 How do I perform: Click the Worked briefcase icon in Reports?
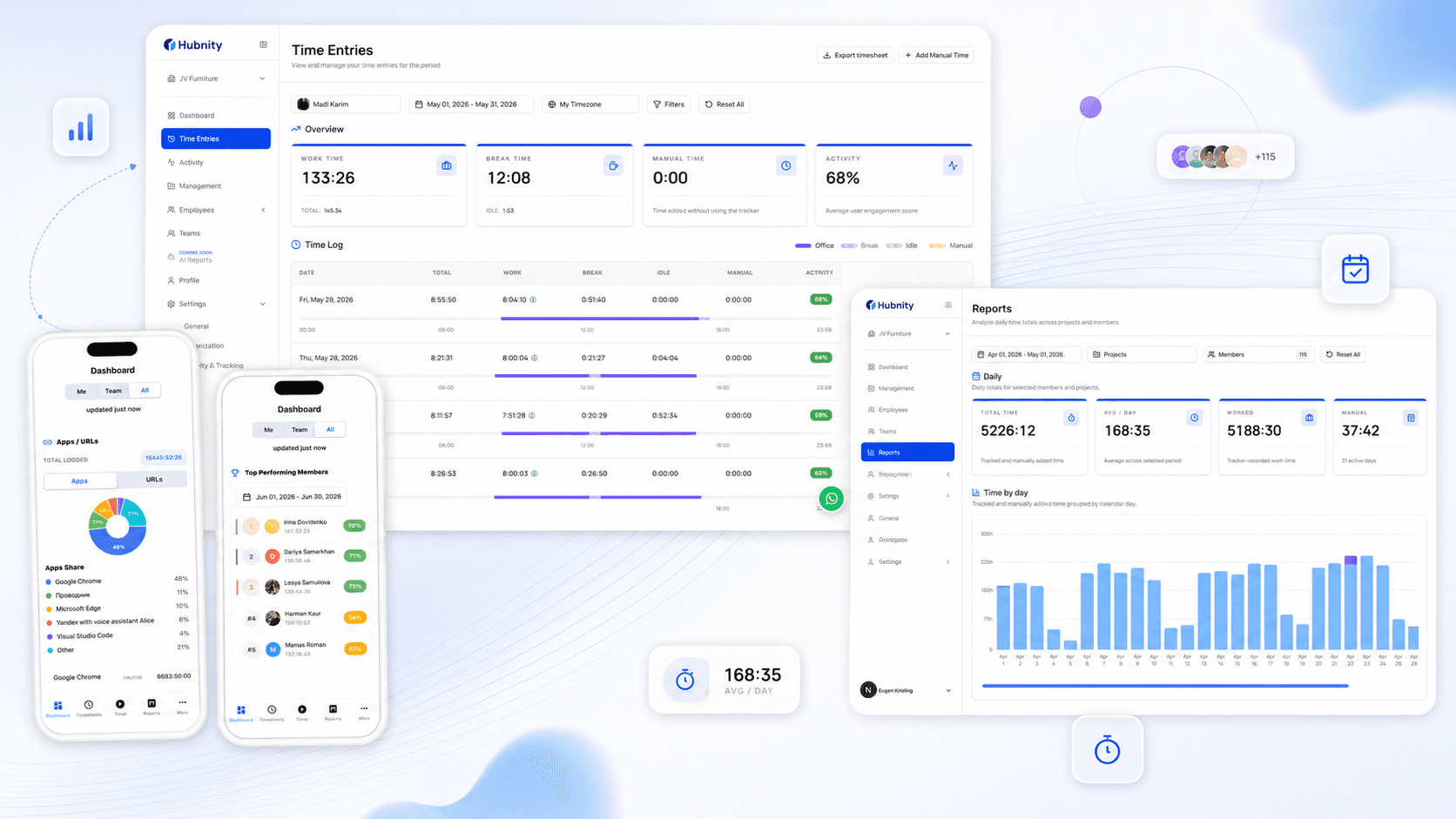[x=1310, y=418]
